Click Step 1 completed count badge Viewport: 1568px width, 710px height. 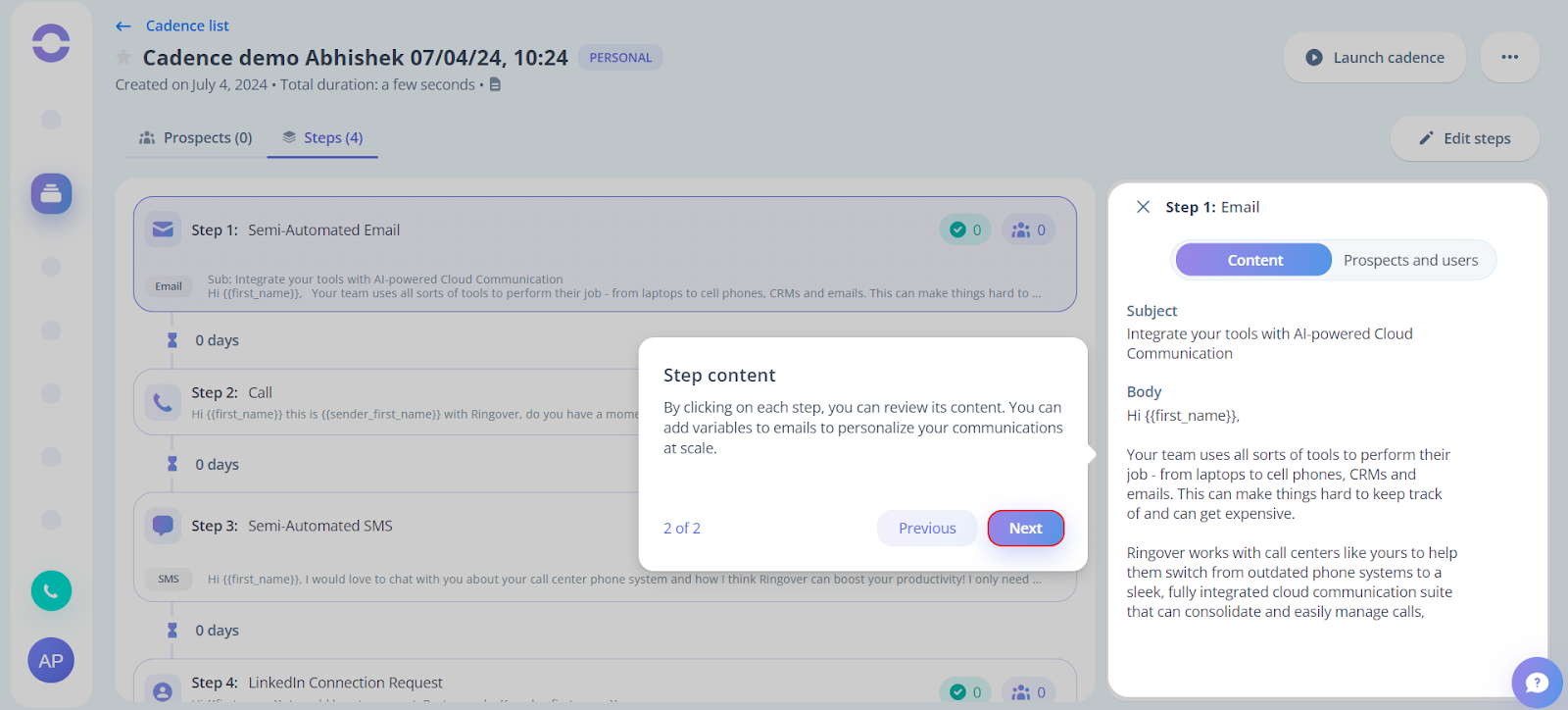click(x=965, y=229)
